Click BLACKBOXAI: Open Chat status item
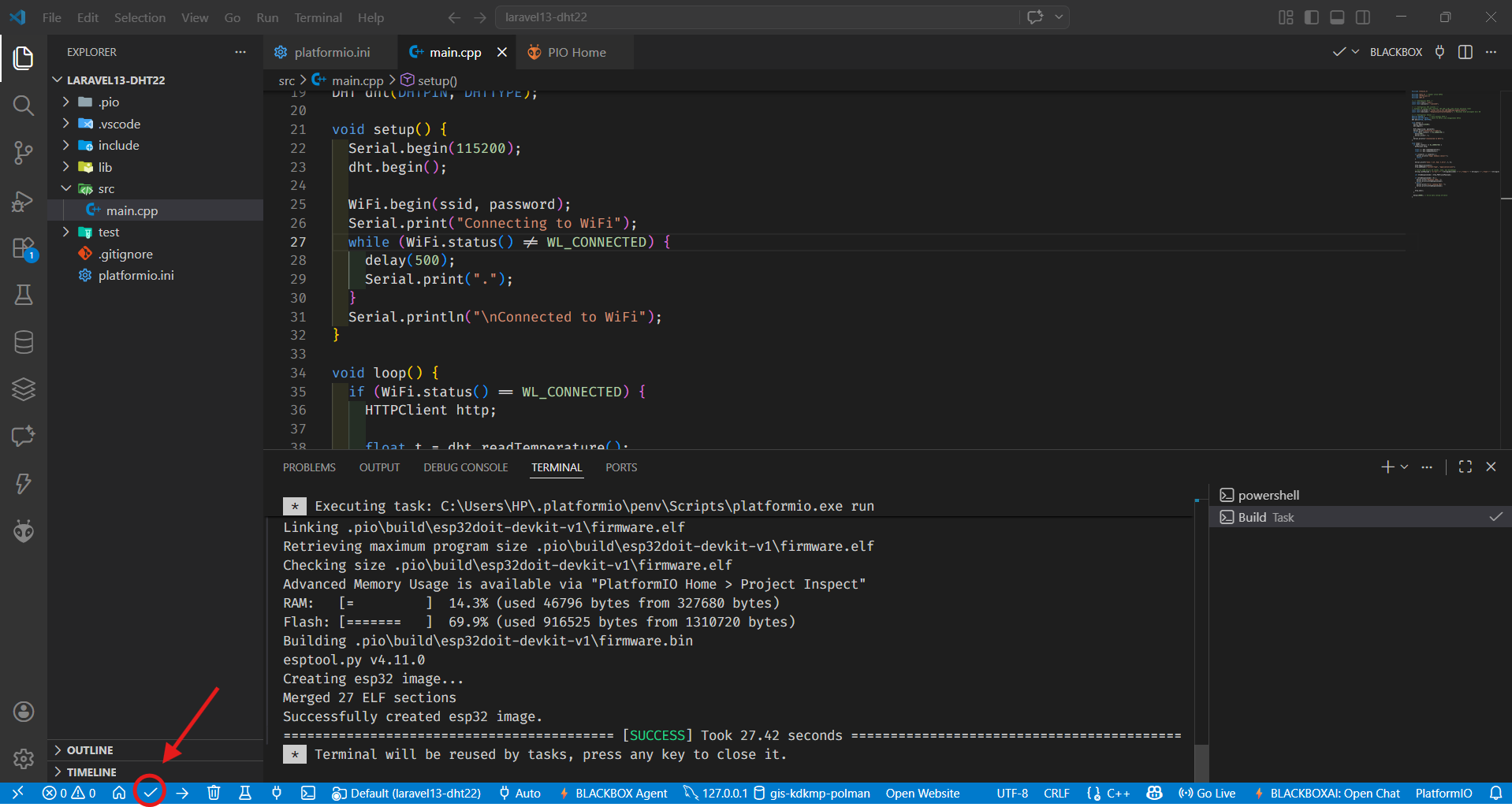Screen dimensions: 1512x807 pyautogui.click(x=1327, y=793)
